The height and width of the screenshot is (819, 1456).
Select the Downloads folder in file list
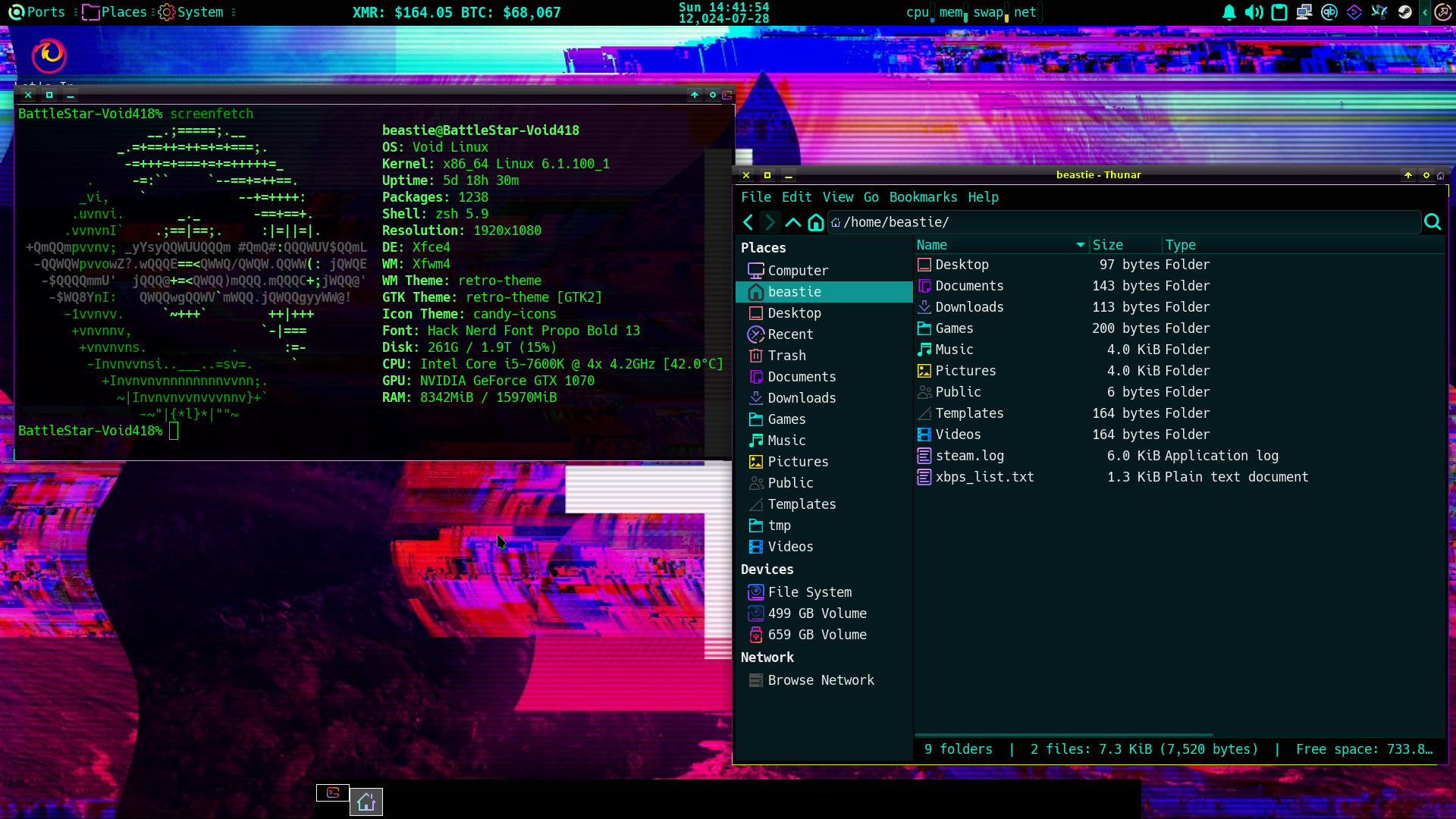(x=1179, y=307)
